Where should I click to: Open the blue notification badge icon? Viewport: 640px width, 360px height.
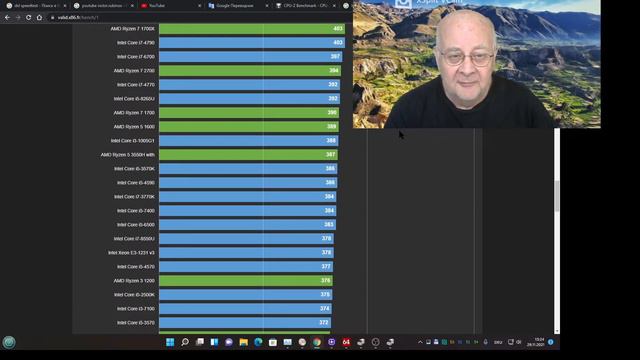click(551, 342)
